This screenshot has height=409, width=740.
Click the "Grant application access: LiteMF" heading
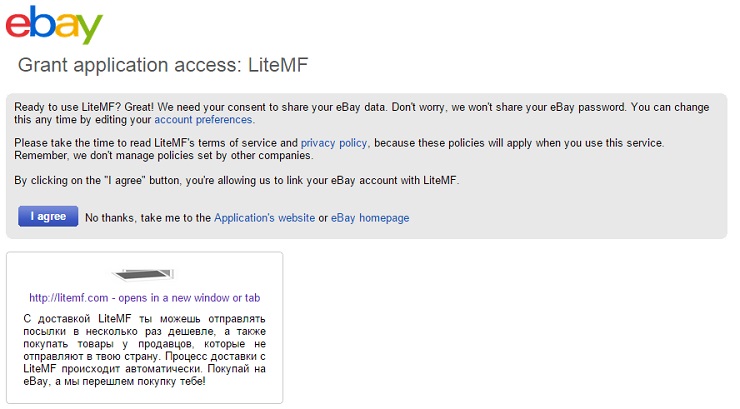pos(163,66)
